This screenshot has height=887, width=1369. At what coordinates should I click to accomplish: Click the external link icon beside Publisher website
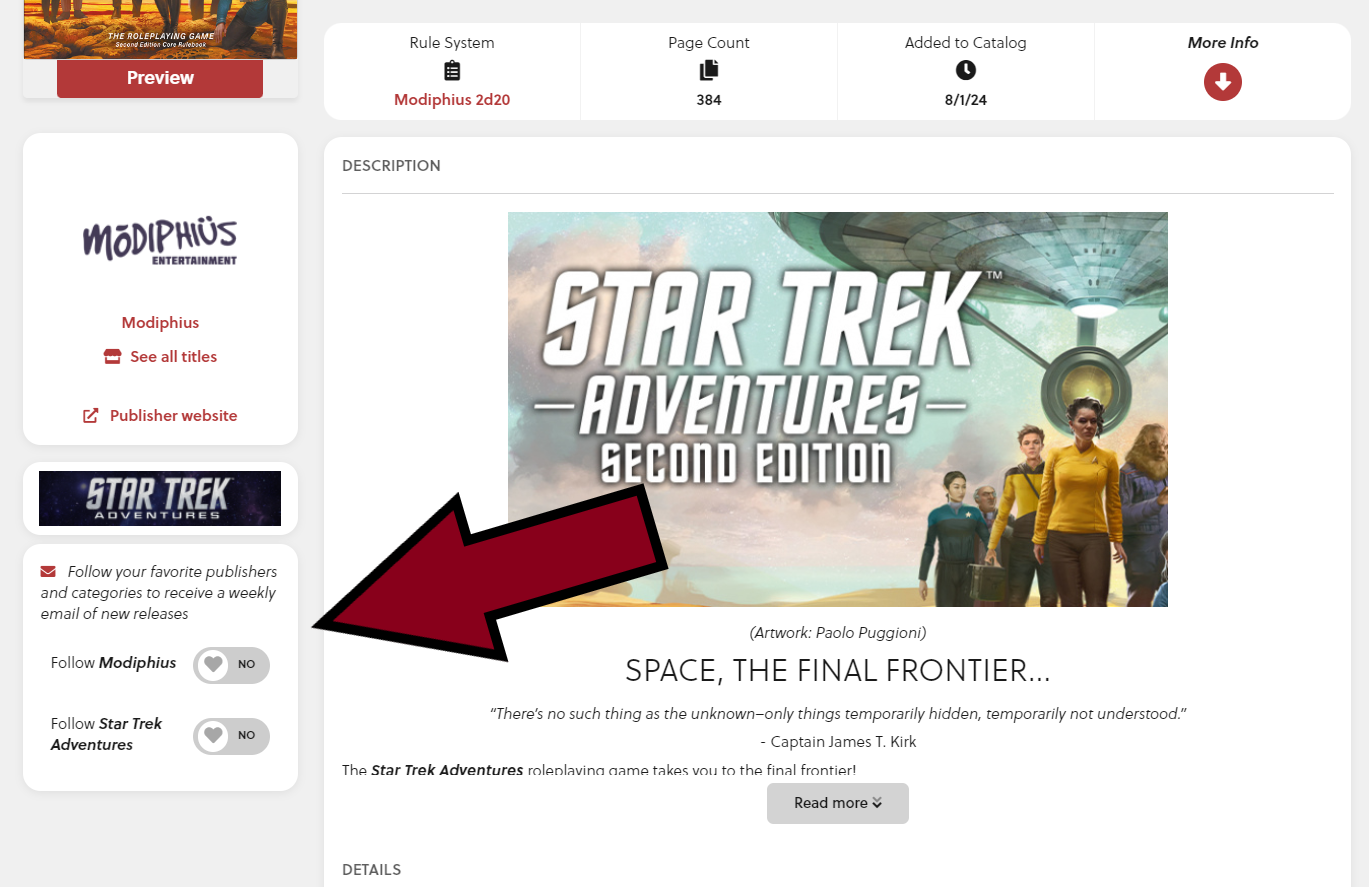click(91, 415)
